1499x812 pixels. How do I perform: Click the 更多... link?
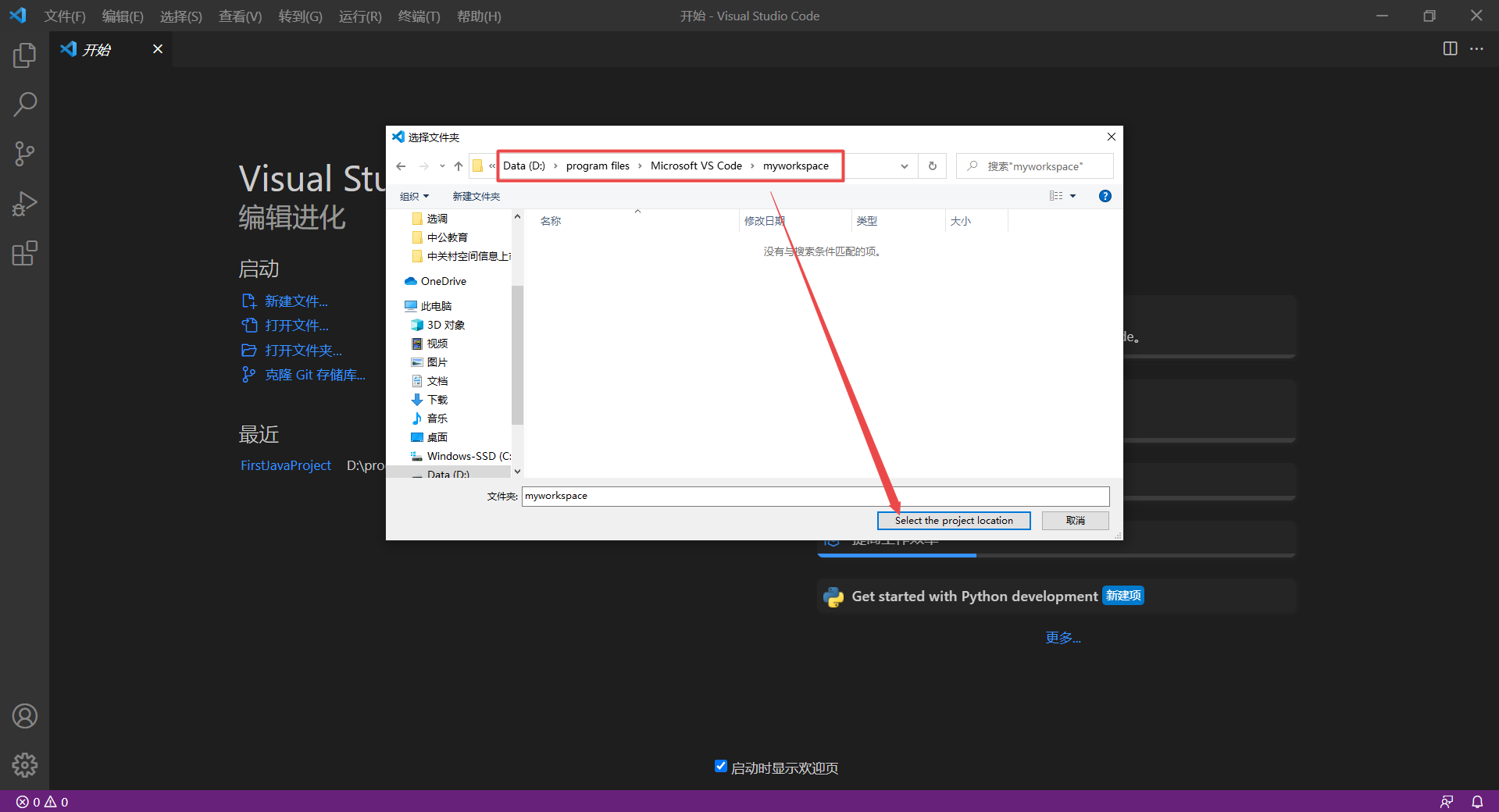point(1063,638)
